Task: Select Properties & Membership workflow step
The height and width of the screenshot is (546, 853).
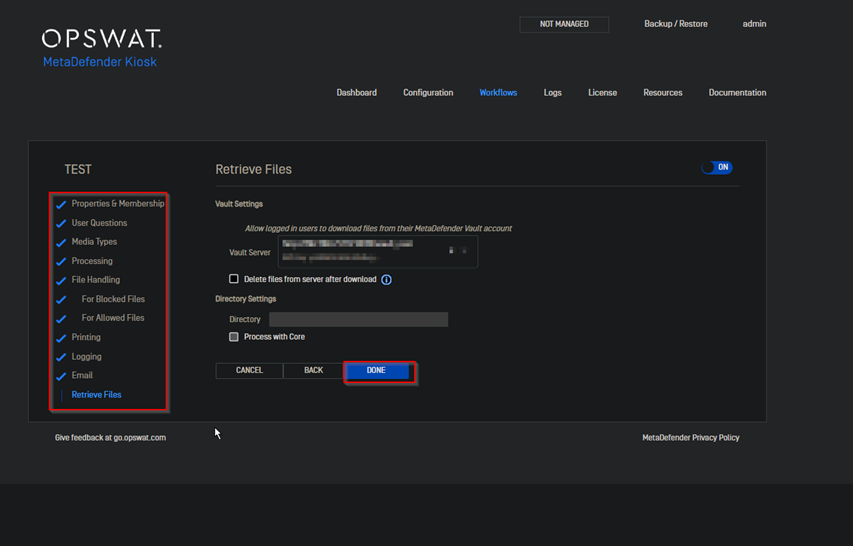Action: (118, 203)
